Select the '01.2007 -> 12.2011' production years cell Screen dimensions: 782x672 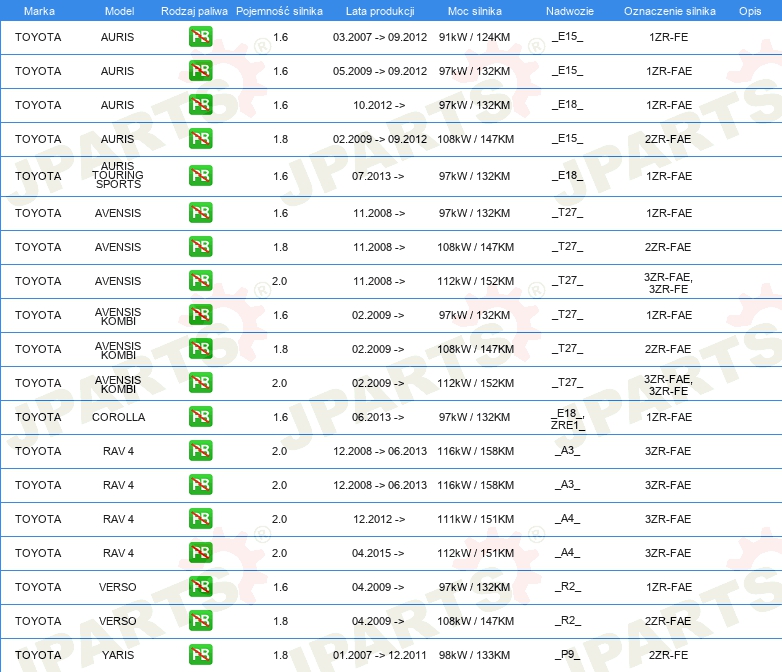click(x=380, y=655)
